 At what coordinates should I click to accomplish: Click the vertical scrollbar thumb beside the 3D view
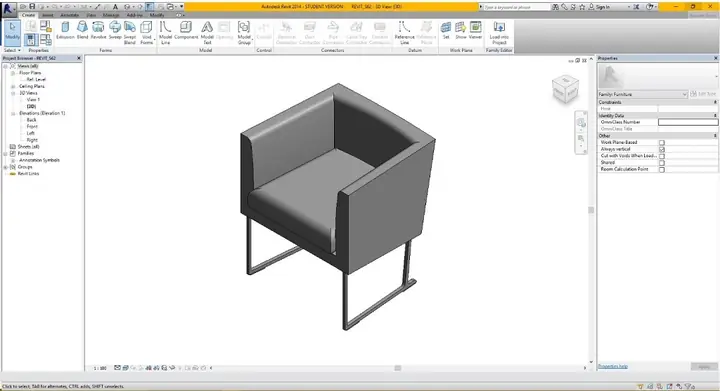(x=591, y=210)
